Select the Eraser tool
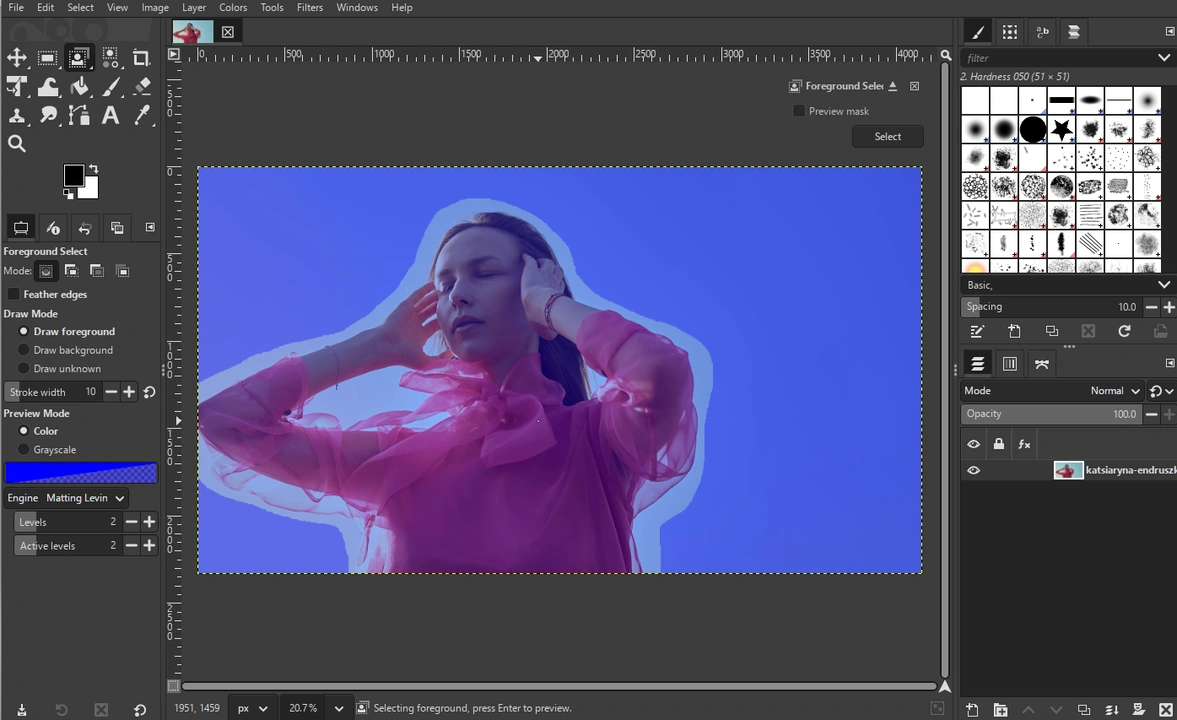 tap(140, 87)
